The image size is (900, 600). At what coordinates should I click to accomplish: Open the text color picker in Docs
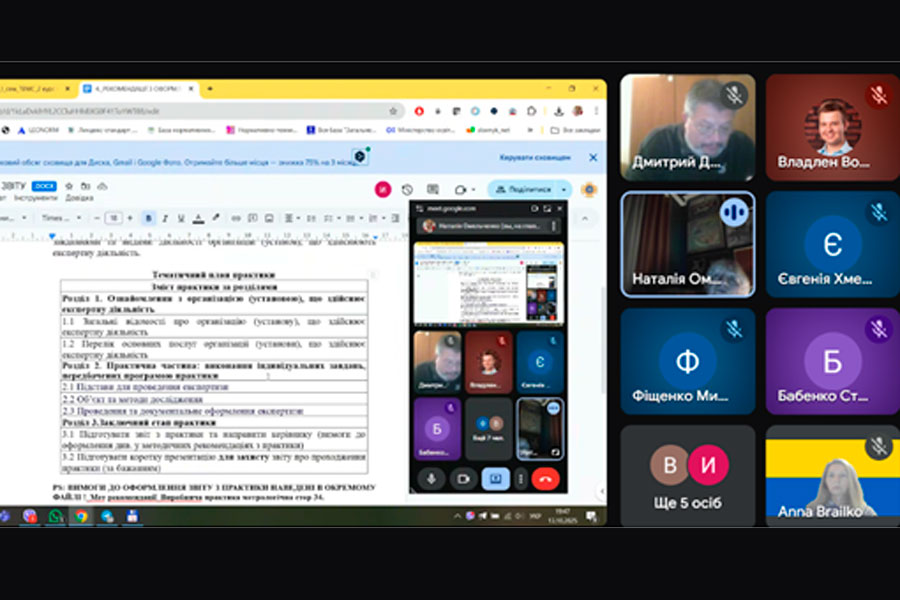tap(198, 218)
